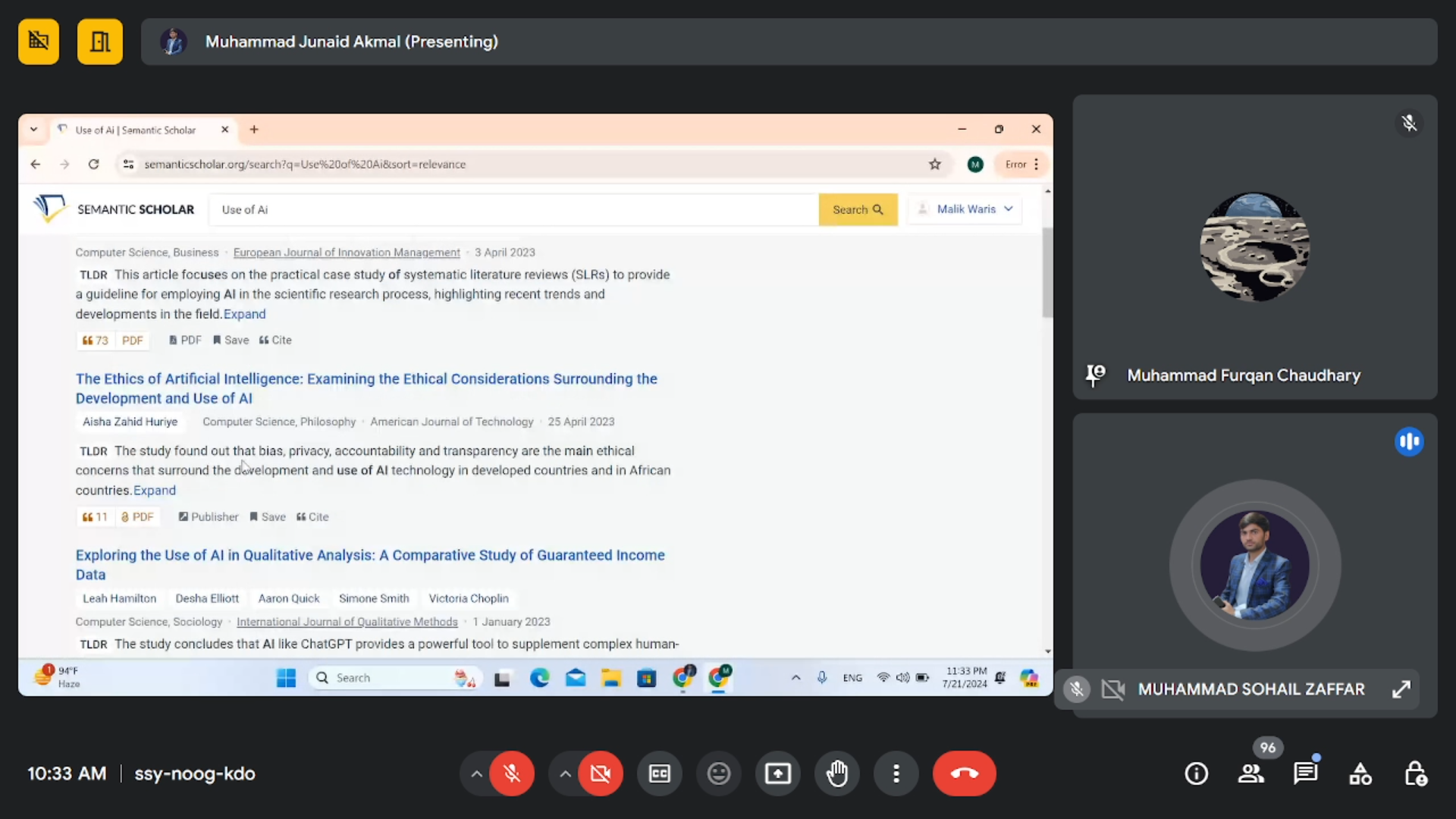Click the Chrome profile M avatar

pyautogui.click(x=975, y=164)
